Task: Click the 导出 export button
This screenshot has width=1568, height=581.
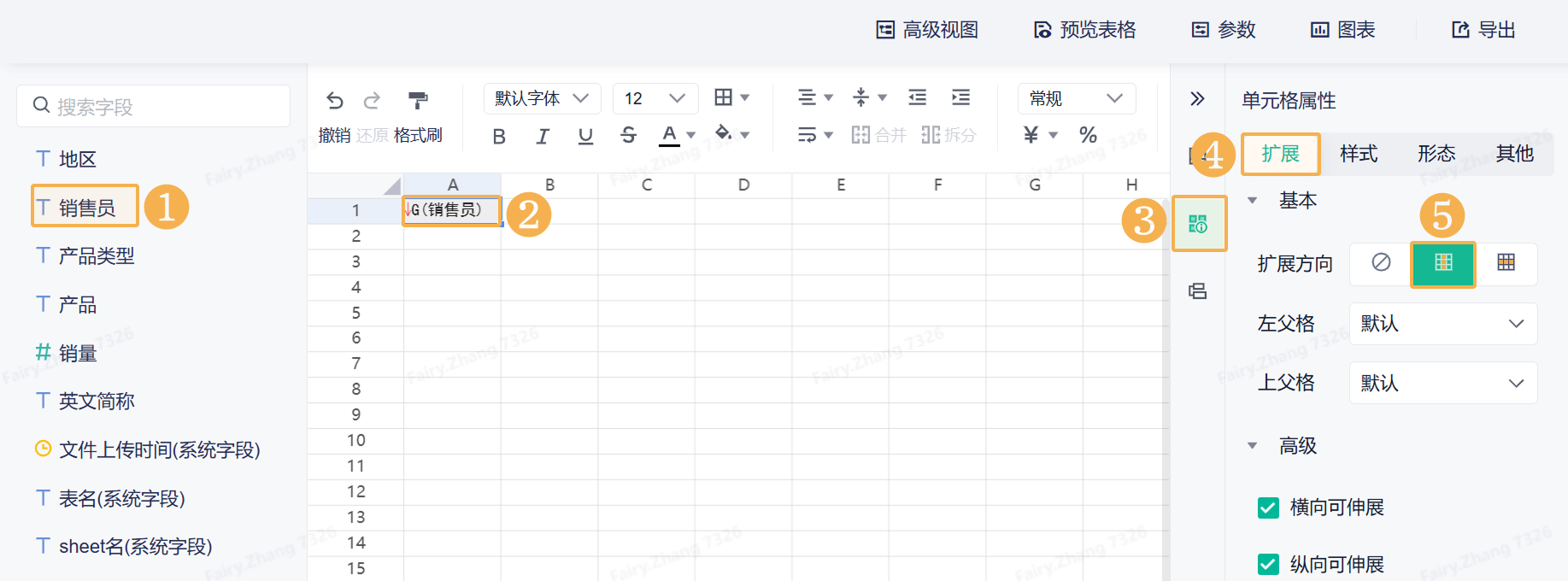Action: (x=1483, y=30)
